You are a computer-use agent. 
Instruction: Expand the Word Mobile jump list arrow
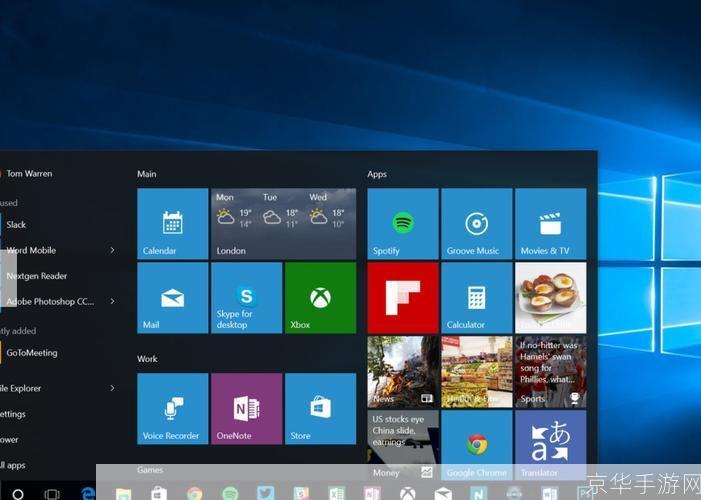[x=112, y=250]
